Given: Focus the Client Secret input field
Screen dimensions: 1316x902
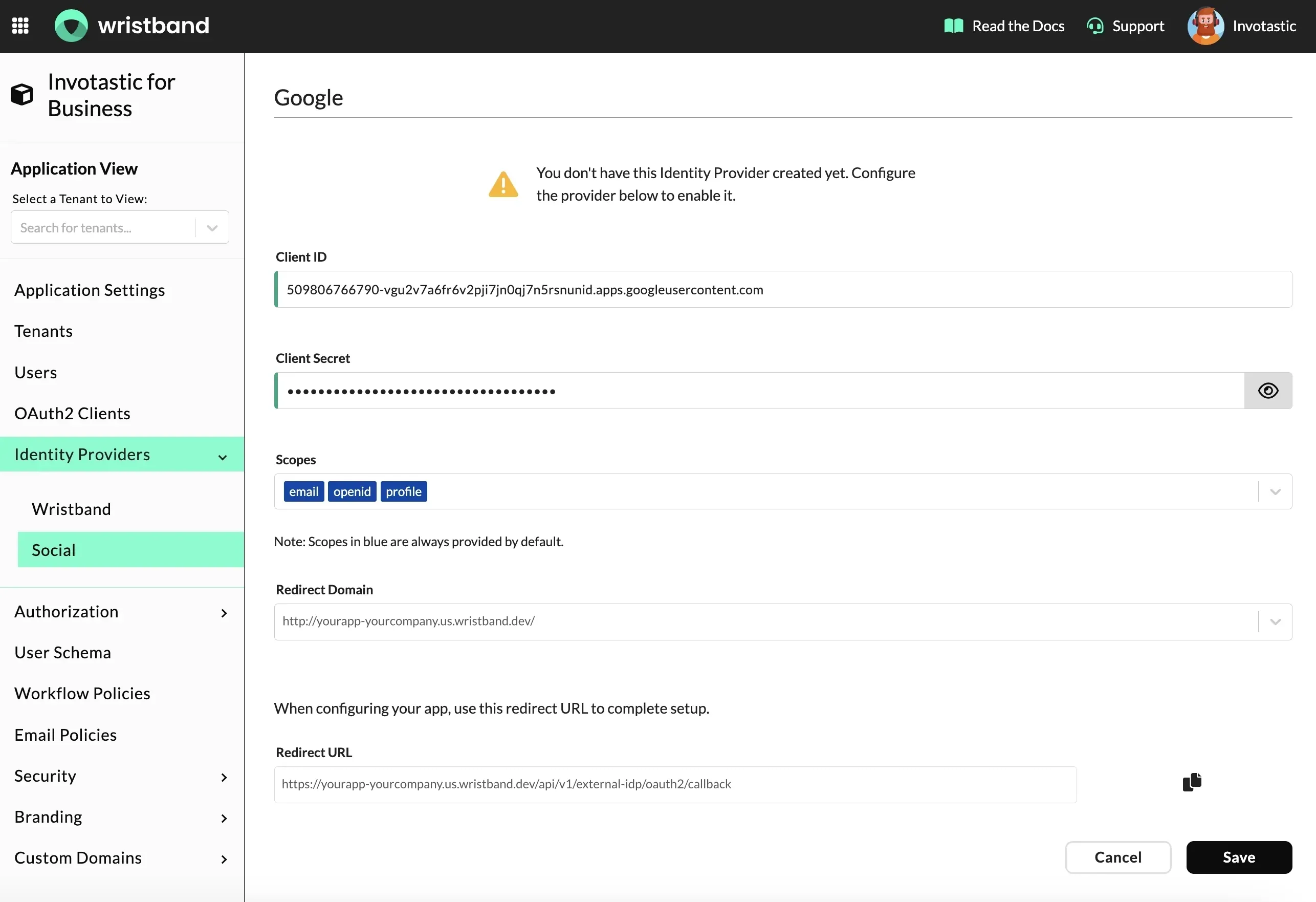Looking at the screenshot, I should pos(759,391).
